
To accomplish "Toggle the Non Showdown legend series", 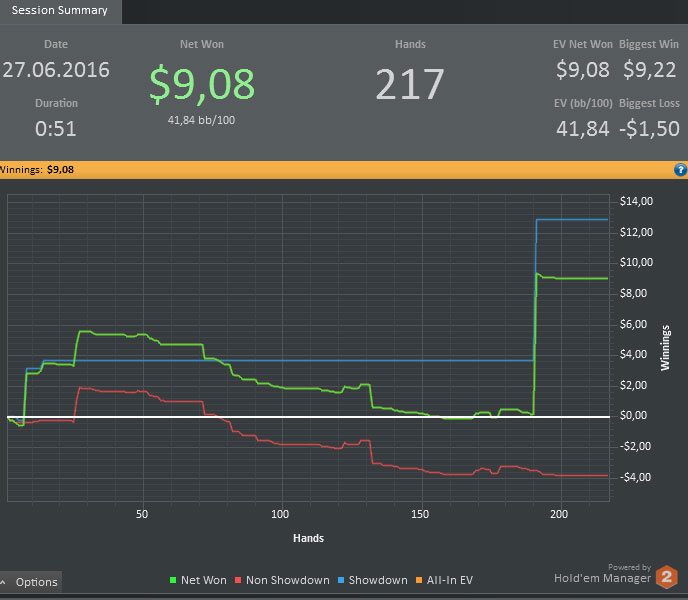I will 282,580.
